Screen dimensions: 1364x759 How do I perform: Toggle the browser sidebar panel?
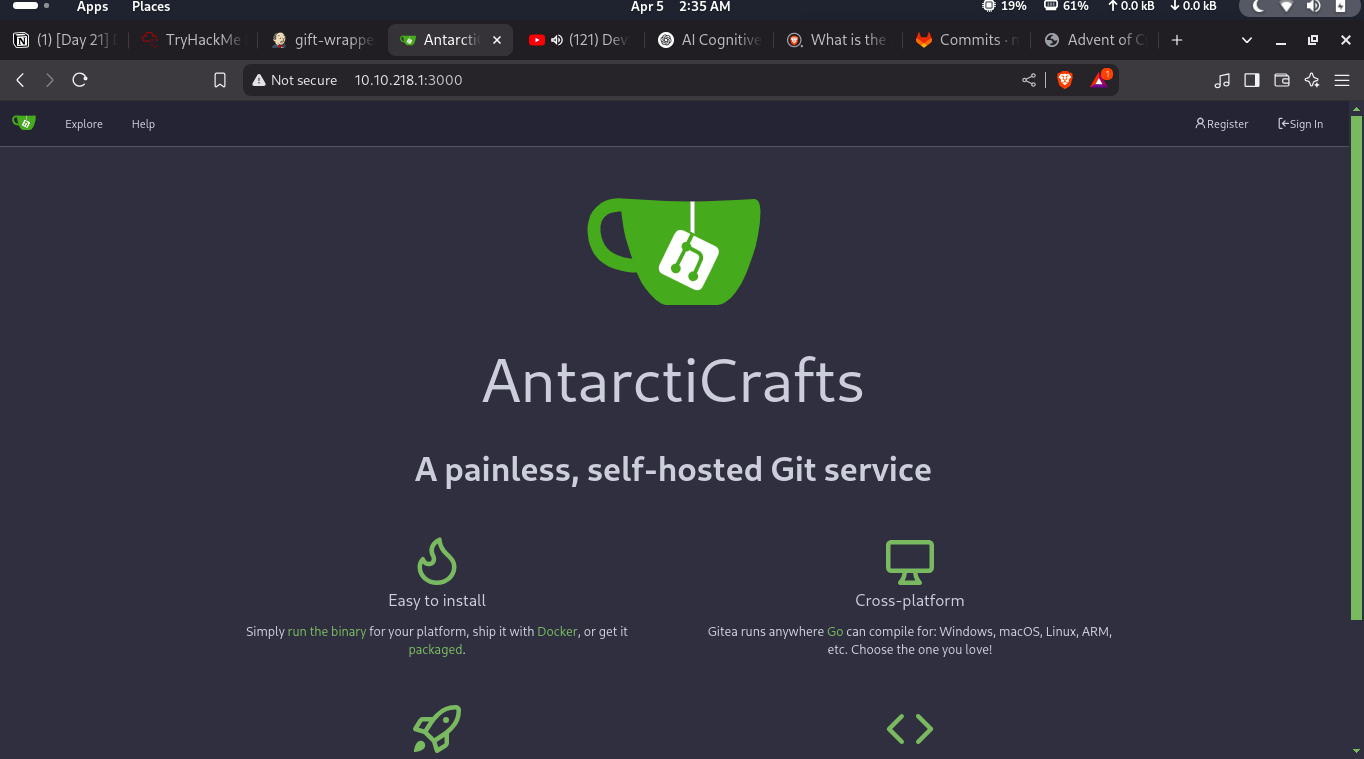click(x=1251, y=80)
